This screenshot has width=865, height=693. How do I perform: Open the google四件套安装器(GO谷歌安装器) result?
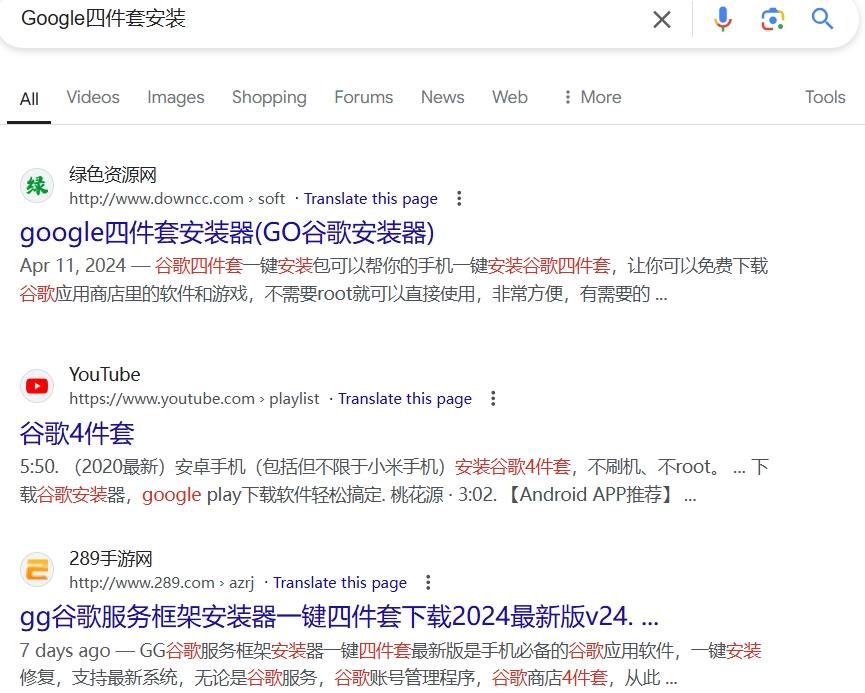pyautogui.click(x=227, y=233)
